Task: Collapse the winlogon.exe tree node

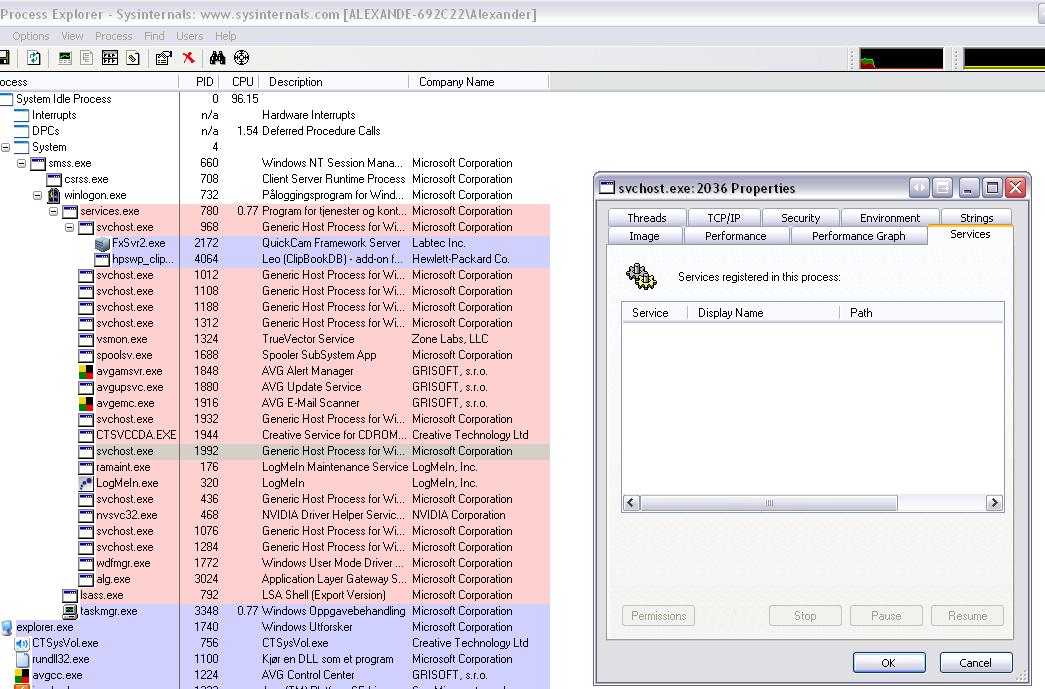Action: click(37, 195)
